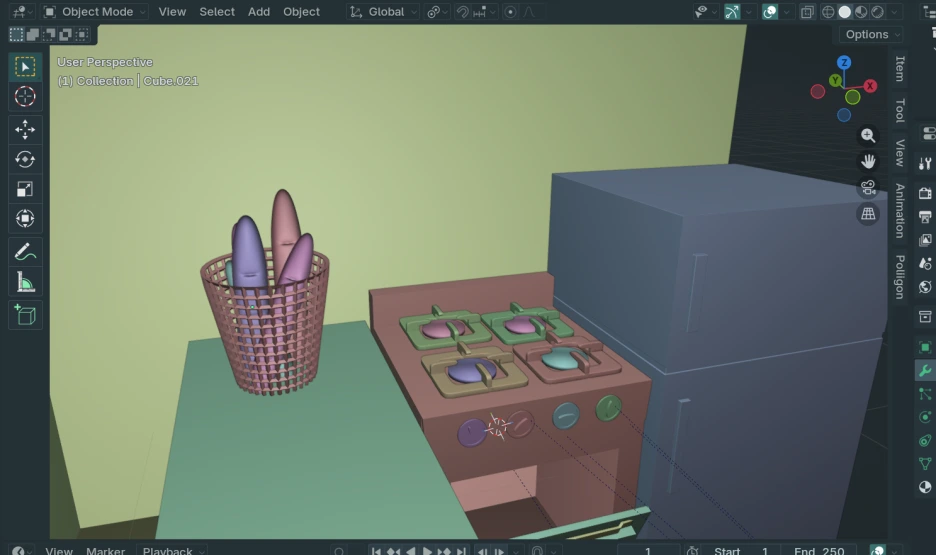Toggle show gizmos button
Viewport: 936px width, 555px height.
point(732,12)
